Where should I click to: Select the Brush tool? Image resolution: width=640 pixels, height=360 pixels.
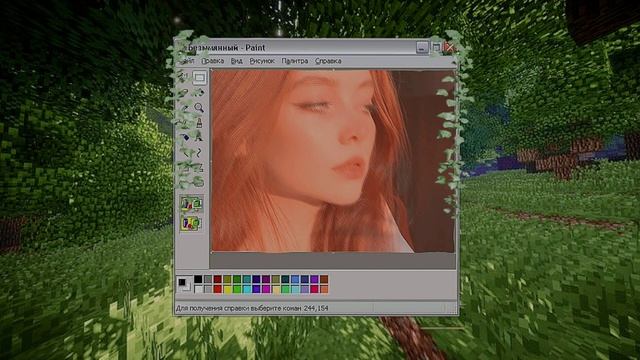point(199,122)
